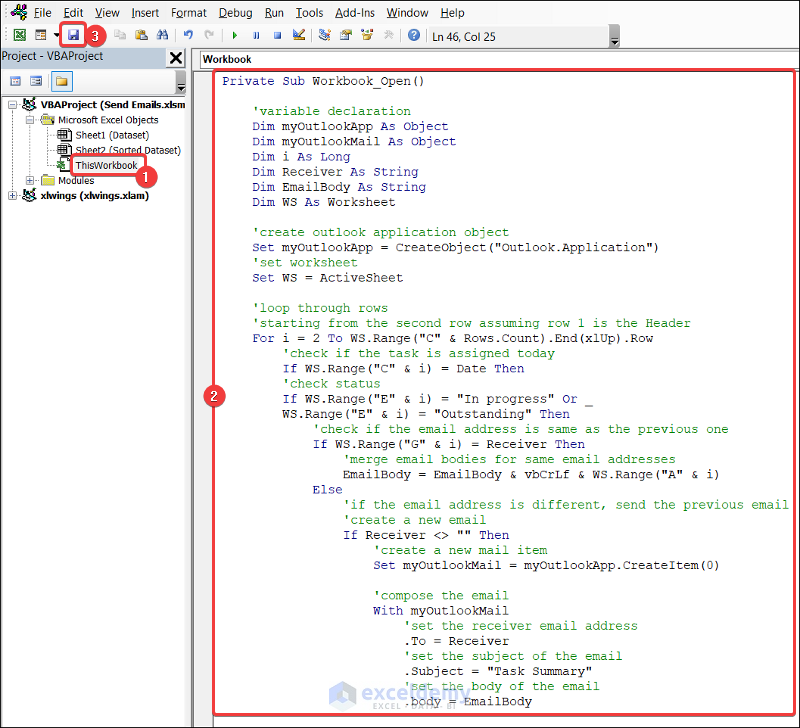Toggle Folders button in Project pane

coord(62,81)
